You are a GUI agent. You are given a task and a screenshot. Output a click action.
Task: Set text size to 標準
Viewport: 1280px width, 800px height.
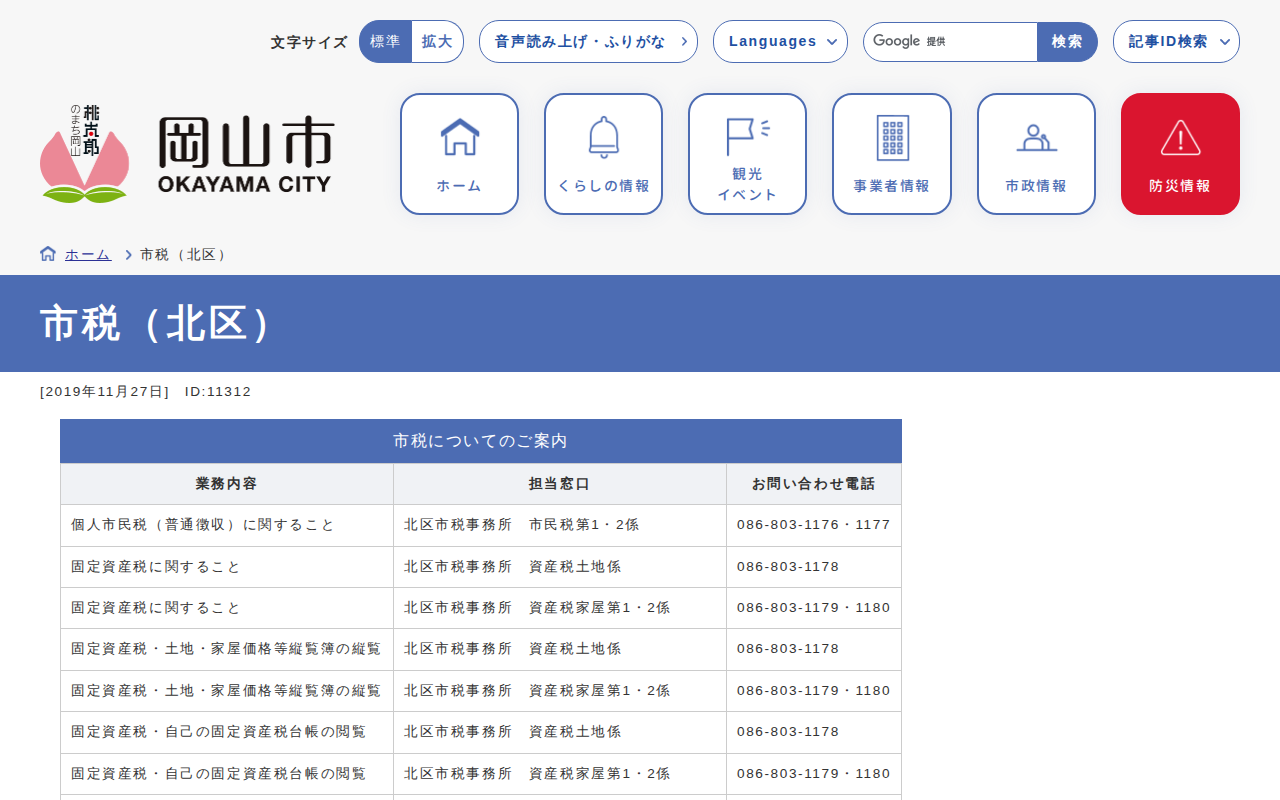point(385,42)
